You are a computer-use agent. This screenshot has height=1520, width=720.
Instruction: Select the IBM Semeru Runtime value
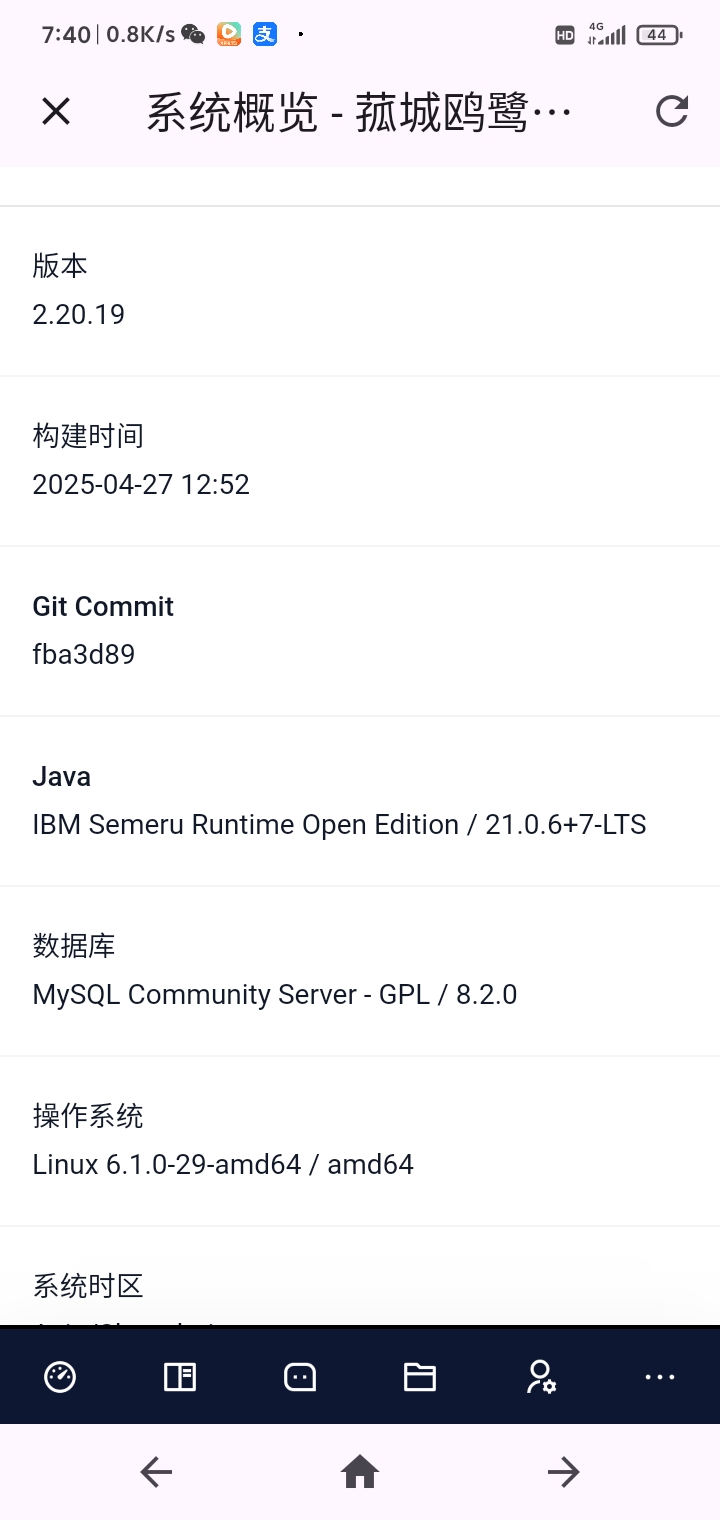340,825
